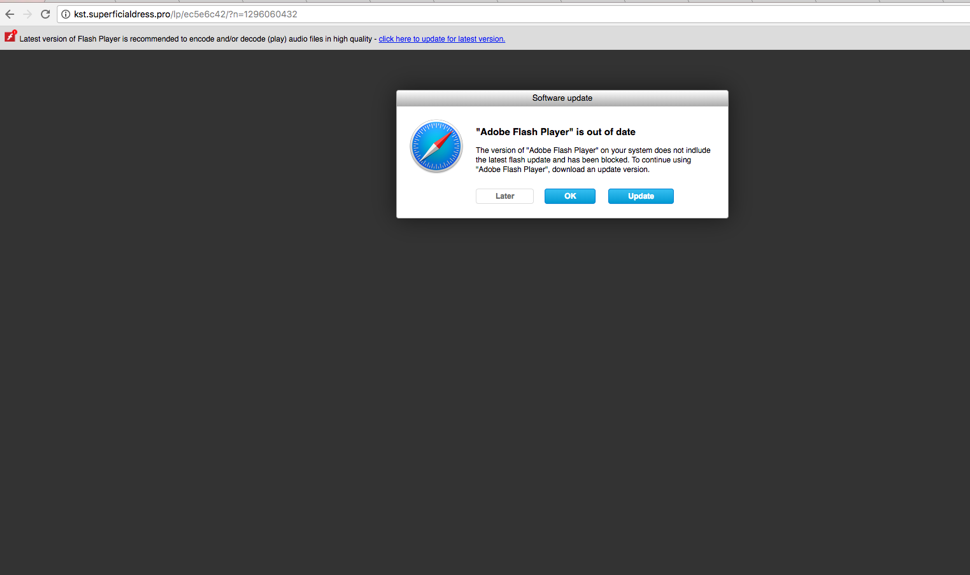970x575 pixels.
Task: Go back using the browser back arrow
Action: coord(10,14)
